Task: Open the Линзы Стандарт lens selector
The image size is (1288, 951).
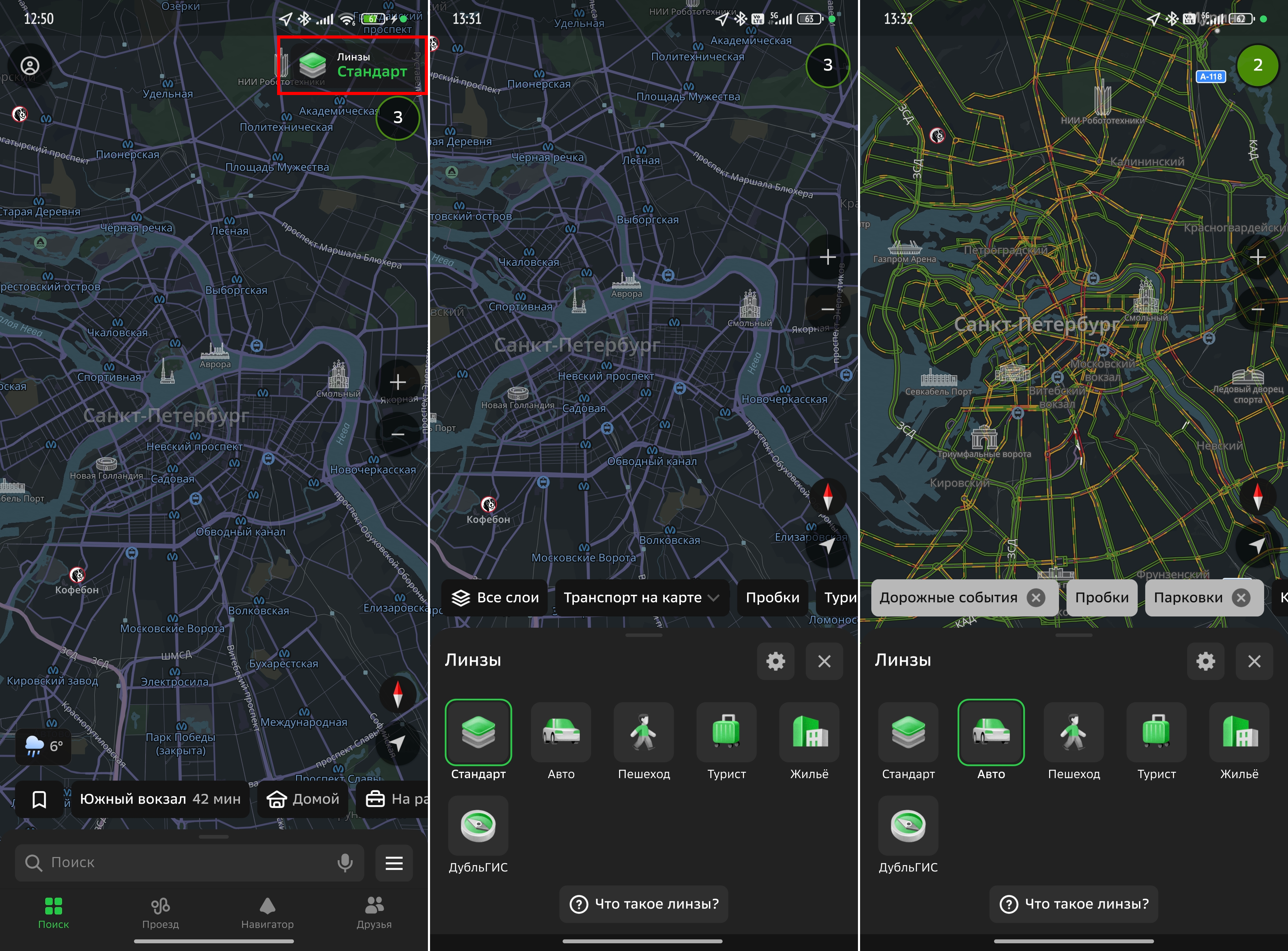Action: 353,66
